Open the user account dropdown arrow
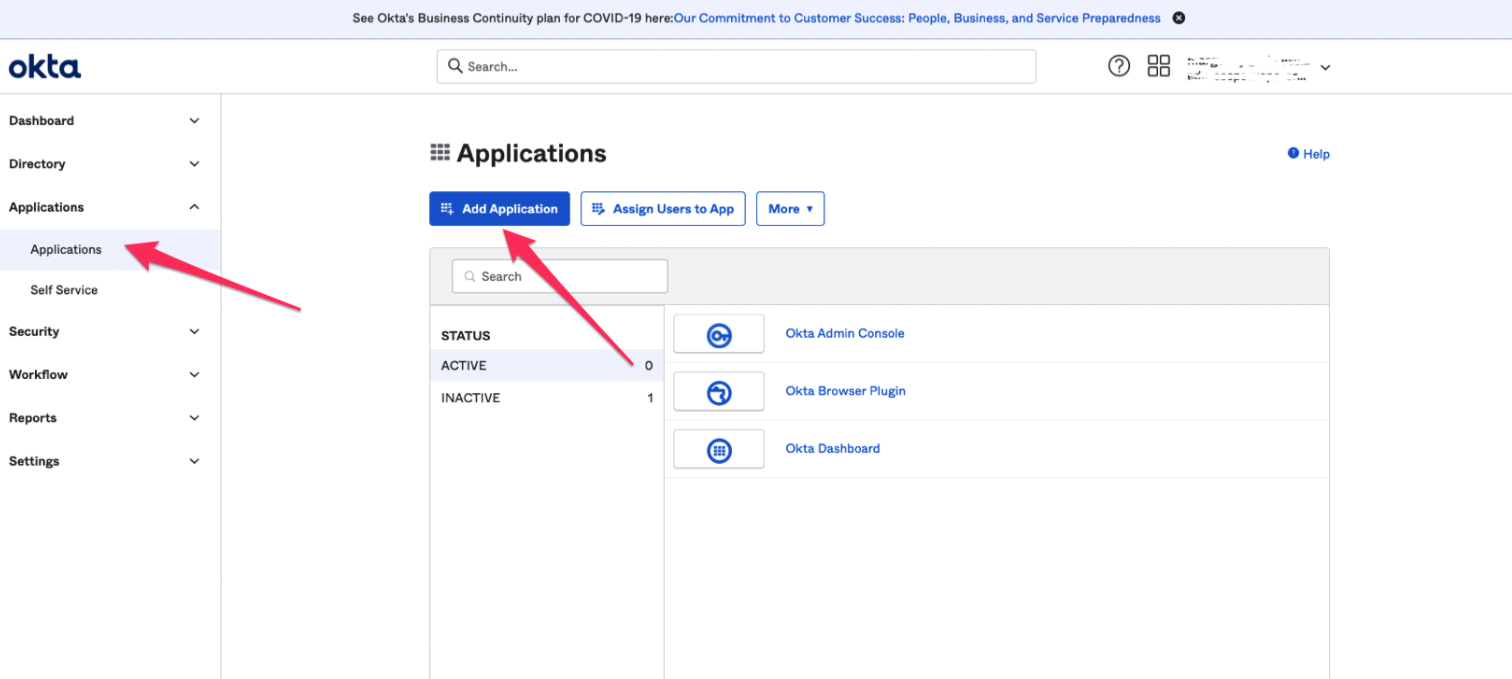 pyautogui.click(x=1325, y=68)
